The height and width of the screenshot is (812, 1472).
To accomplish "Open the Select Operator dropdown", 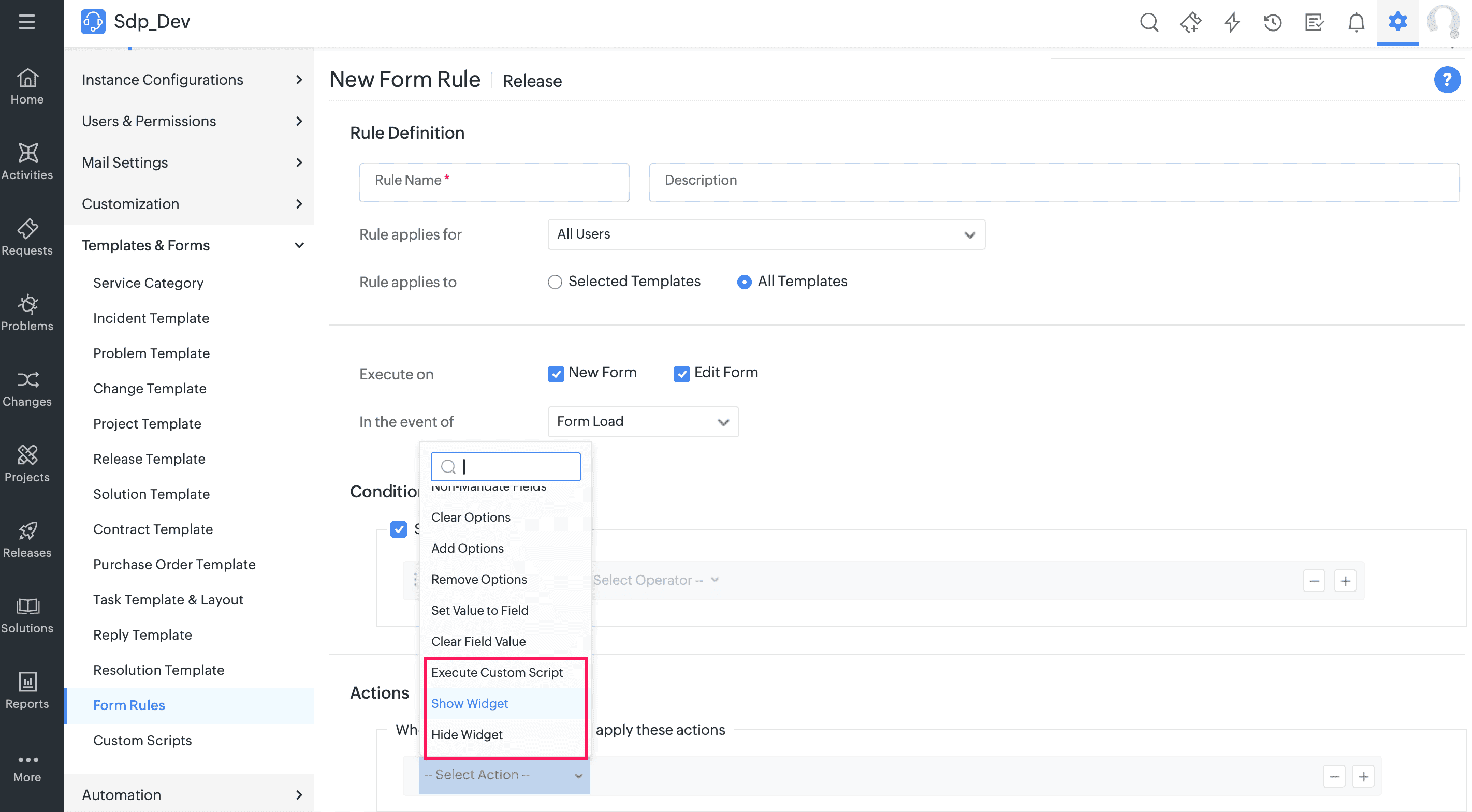I will pyautogui.click(x=656, y=580).
